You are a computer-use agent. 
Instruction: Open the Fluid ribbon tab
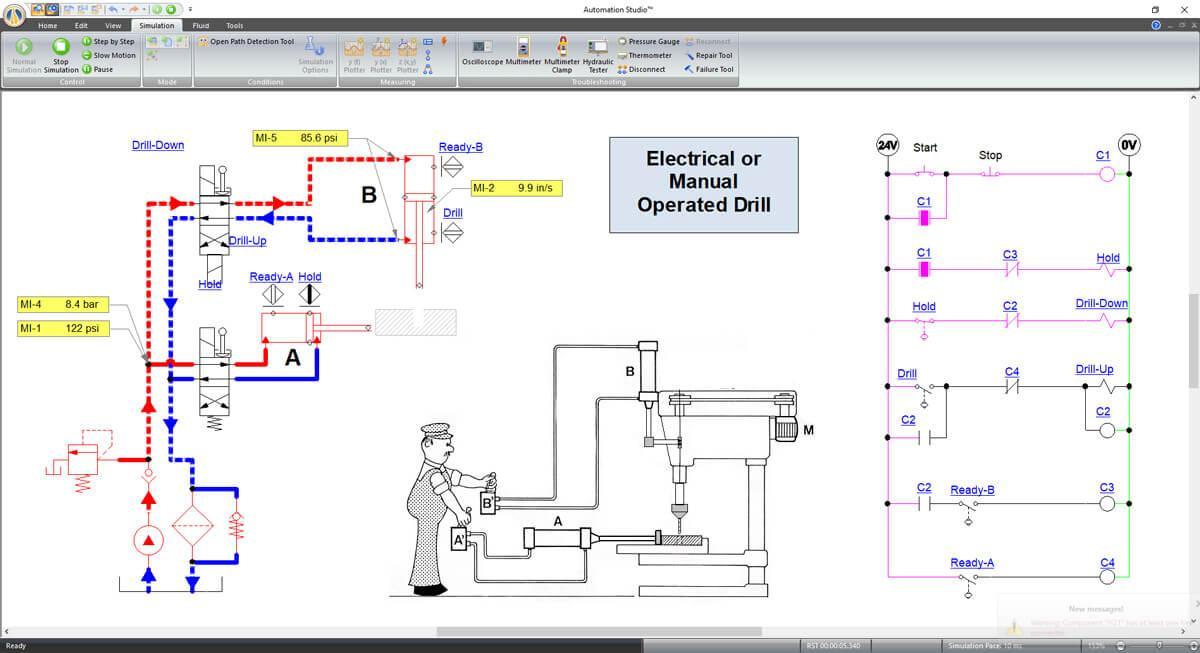201,25
